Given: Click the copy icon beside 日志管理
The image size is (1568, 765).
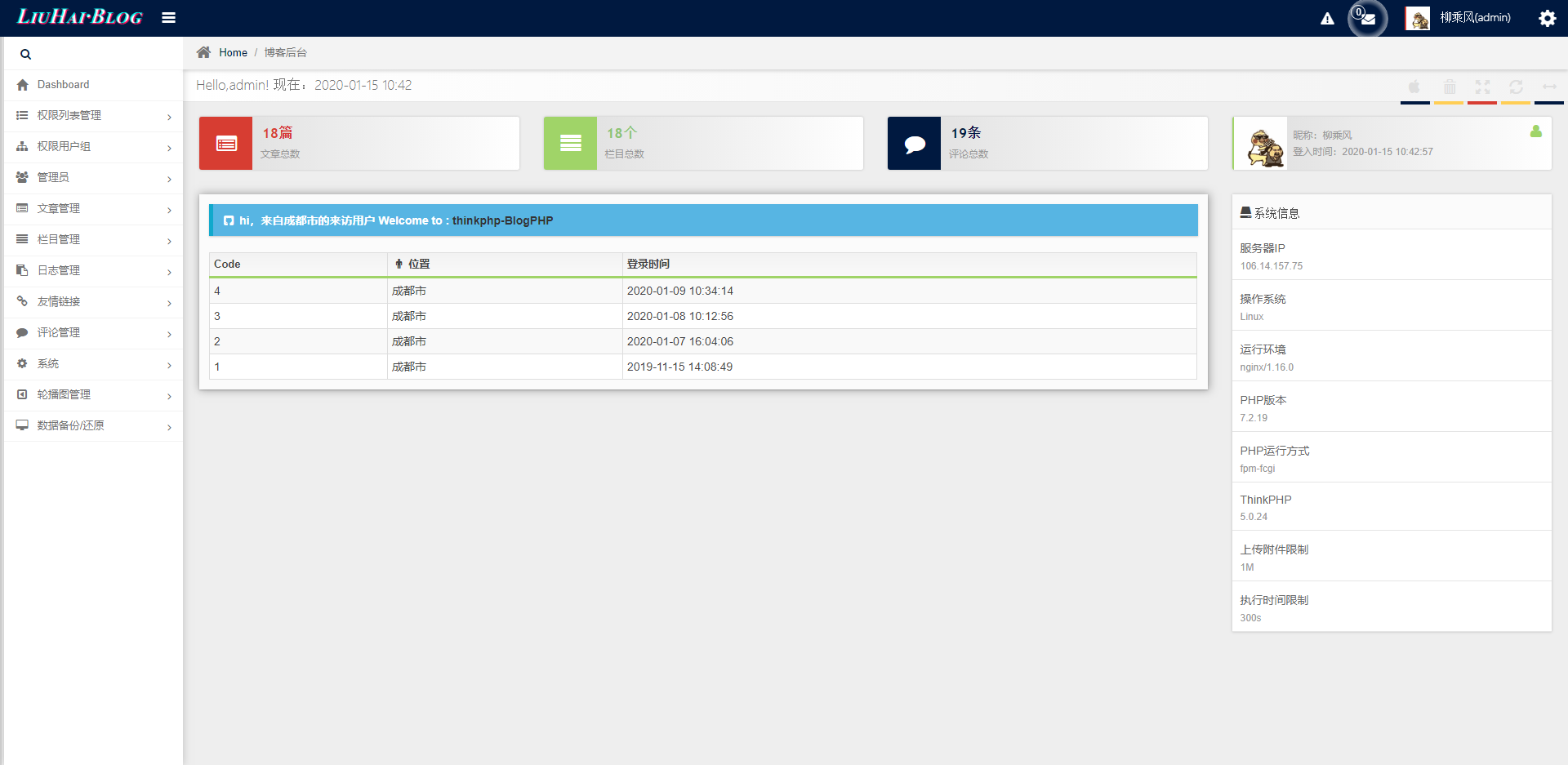Looking at the screenshot, I should 22,271.
